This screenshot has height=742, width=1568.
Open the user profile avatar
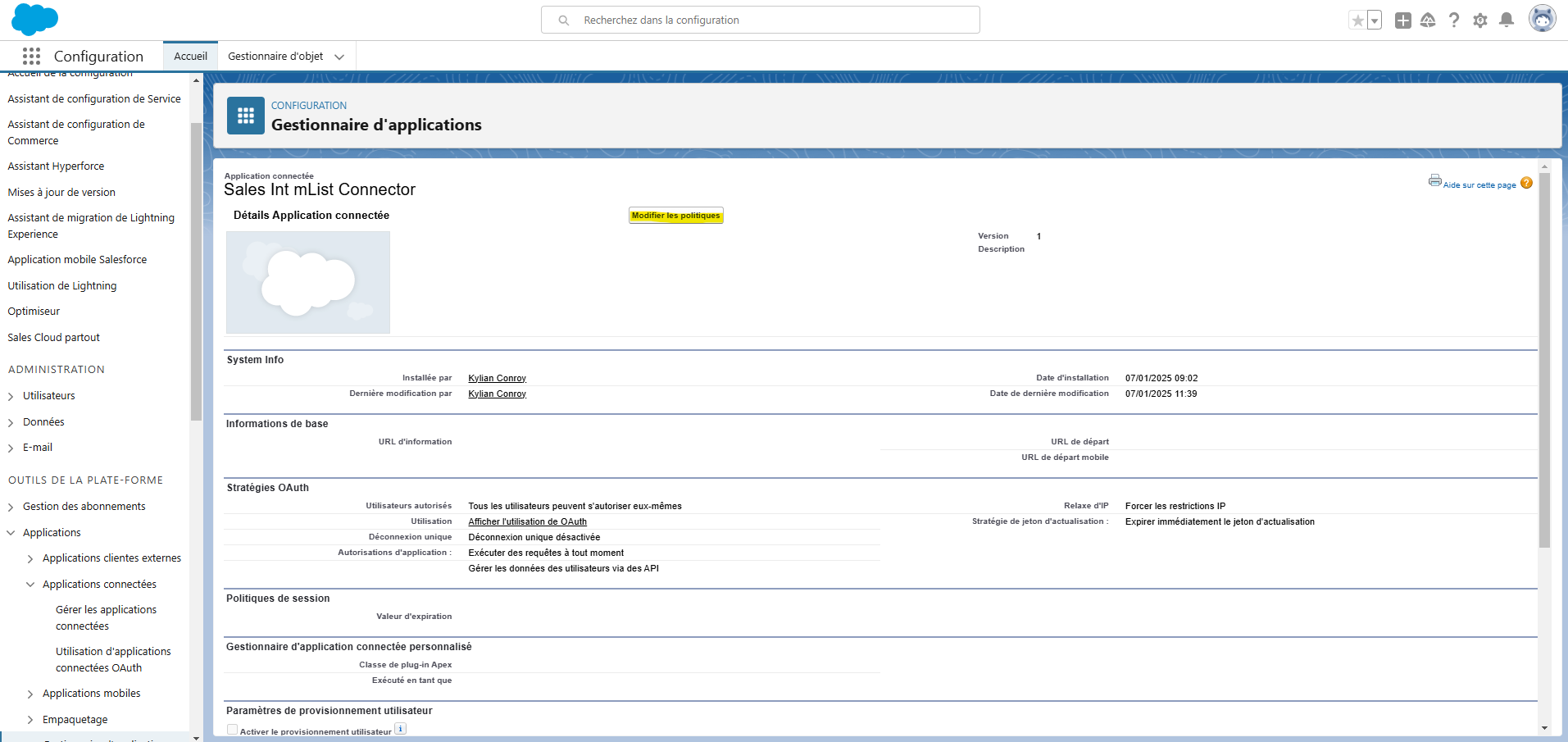(x=1542, y=19)
